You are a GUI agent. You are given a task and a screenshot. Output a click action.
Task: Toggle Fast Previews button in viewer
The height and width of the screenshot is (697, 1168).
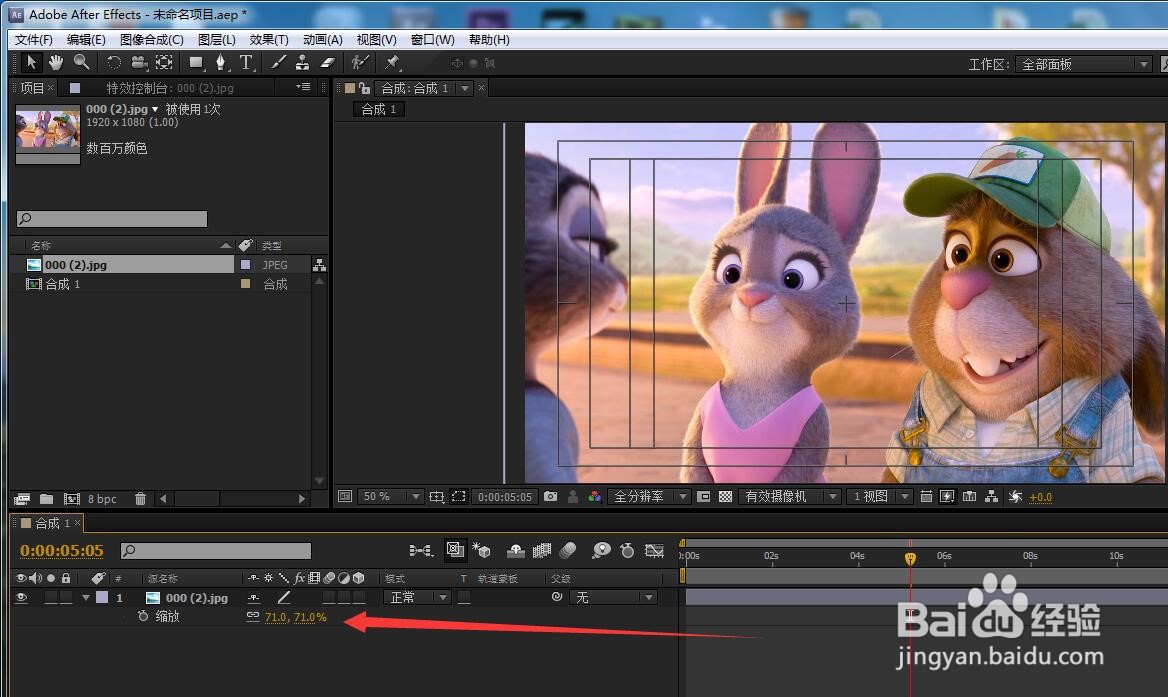click(x=947, y=497)
